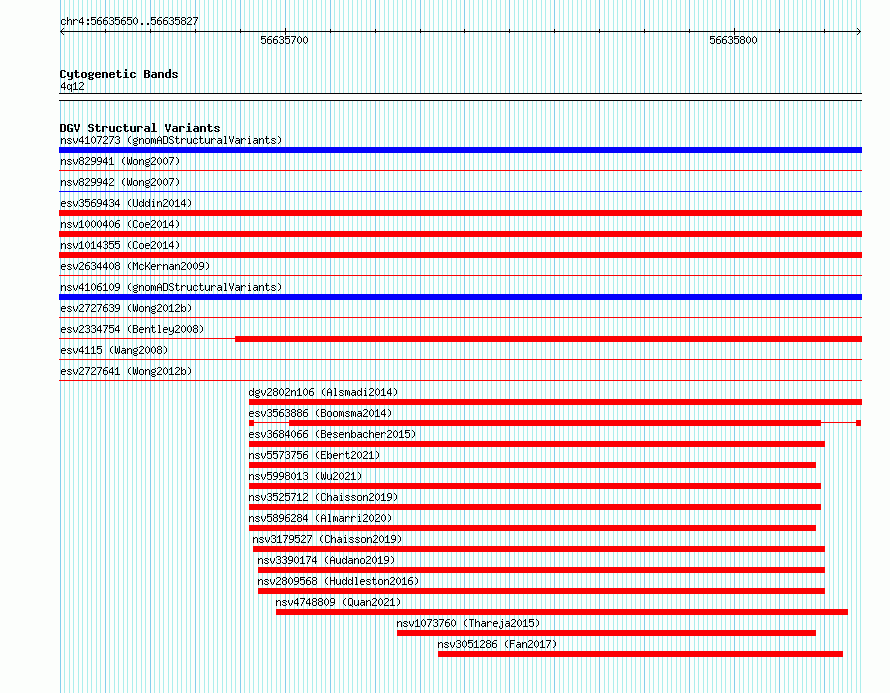The image size is (890, 693).
Task: Open nsv1000406 (Coe2014) variant
Action: 120,224
